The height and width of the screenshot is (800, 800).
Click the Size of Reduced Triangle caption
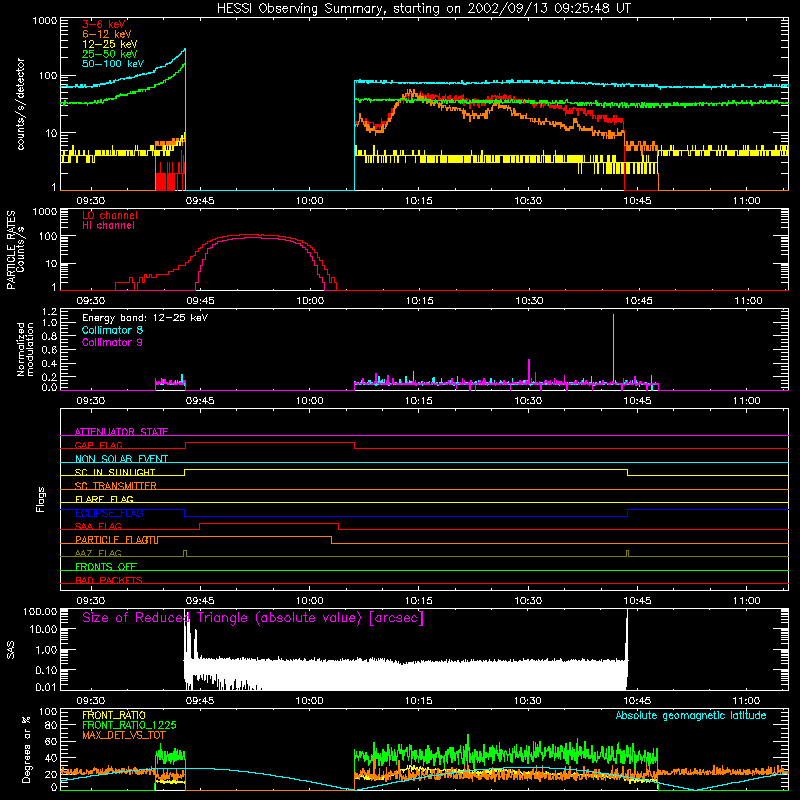(253, 618)
